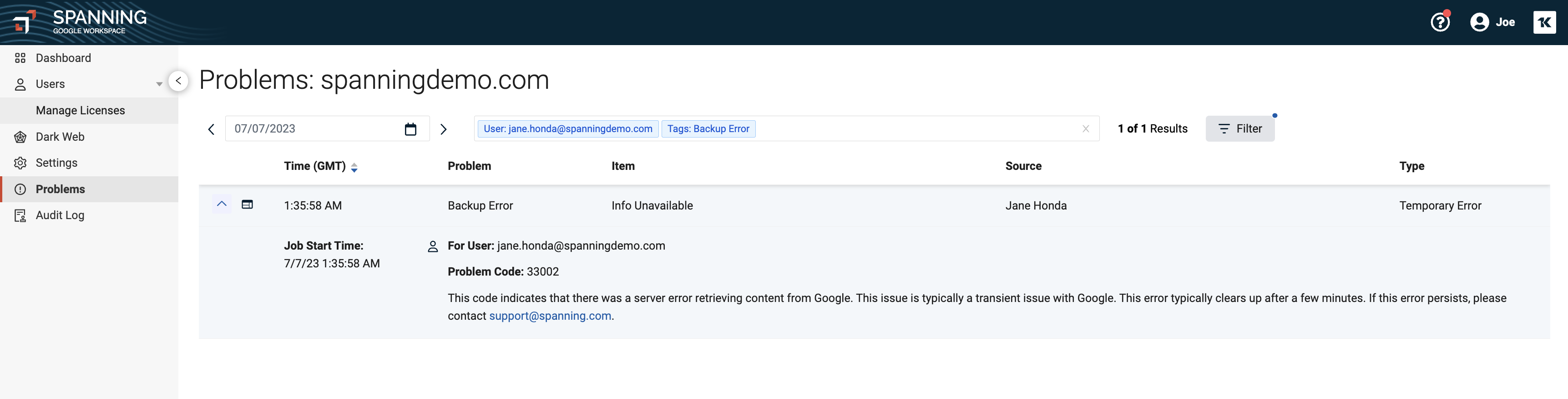Click the 1 of 1 Results text
The image size is (1568, 399).
pyautogui.click(x=1152, y=128)
